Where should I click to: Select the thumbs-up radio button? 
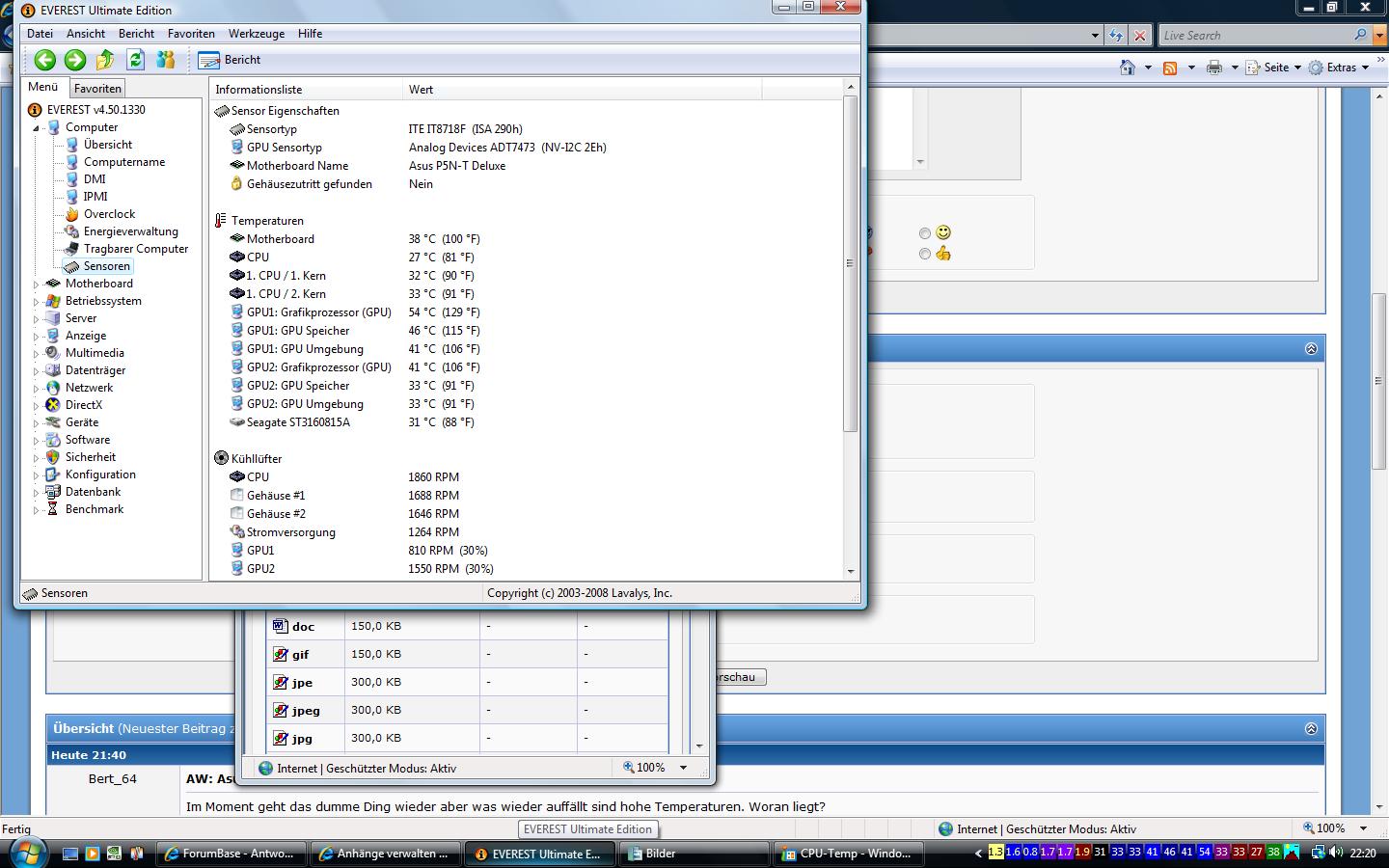(925, 254)
